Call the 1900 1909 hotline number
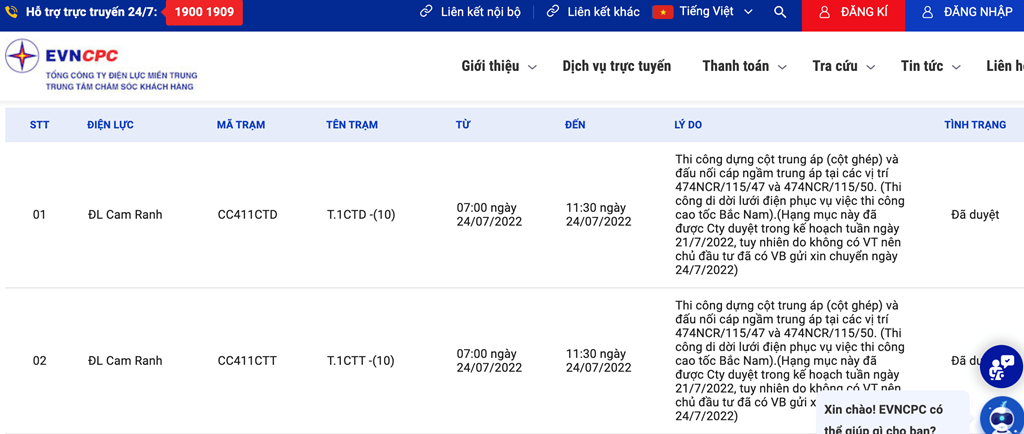 pyautogui.click(x=206, y=12)
